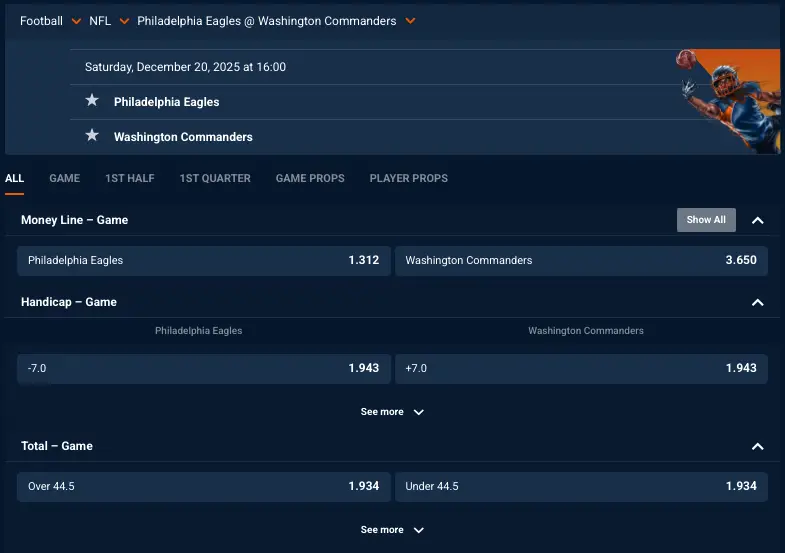Switch to the 1ST QUARTER tab
Viewport: 785px width, 553px height.
pos(215,178)
